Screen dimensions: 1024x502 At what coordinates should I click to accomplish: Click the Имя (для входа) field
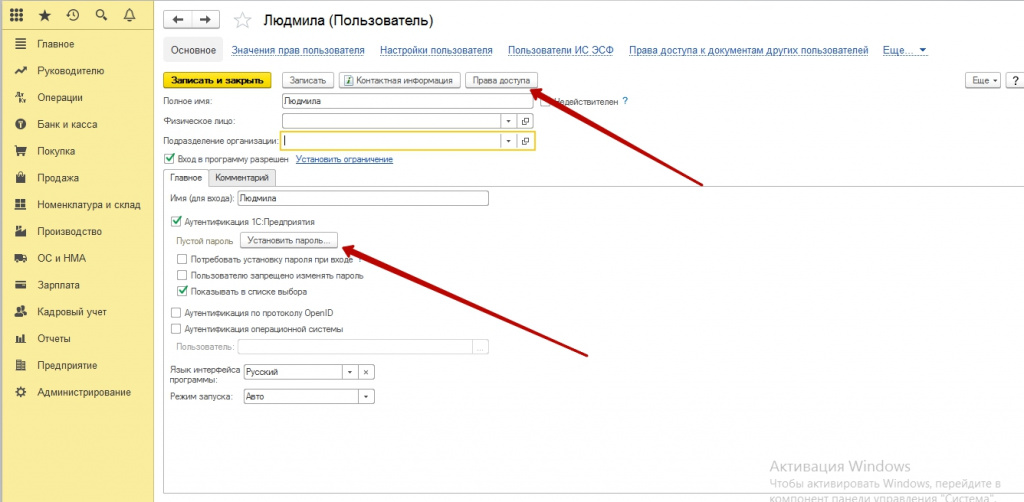(x=362, y=198)
